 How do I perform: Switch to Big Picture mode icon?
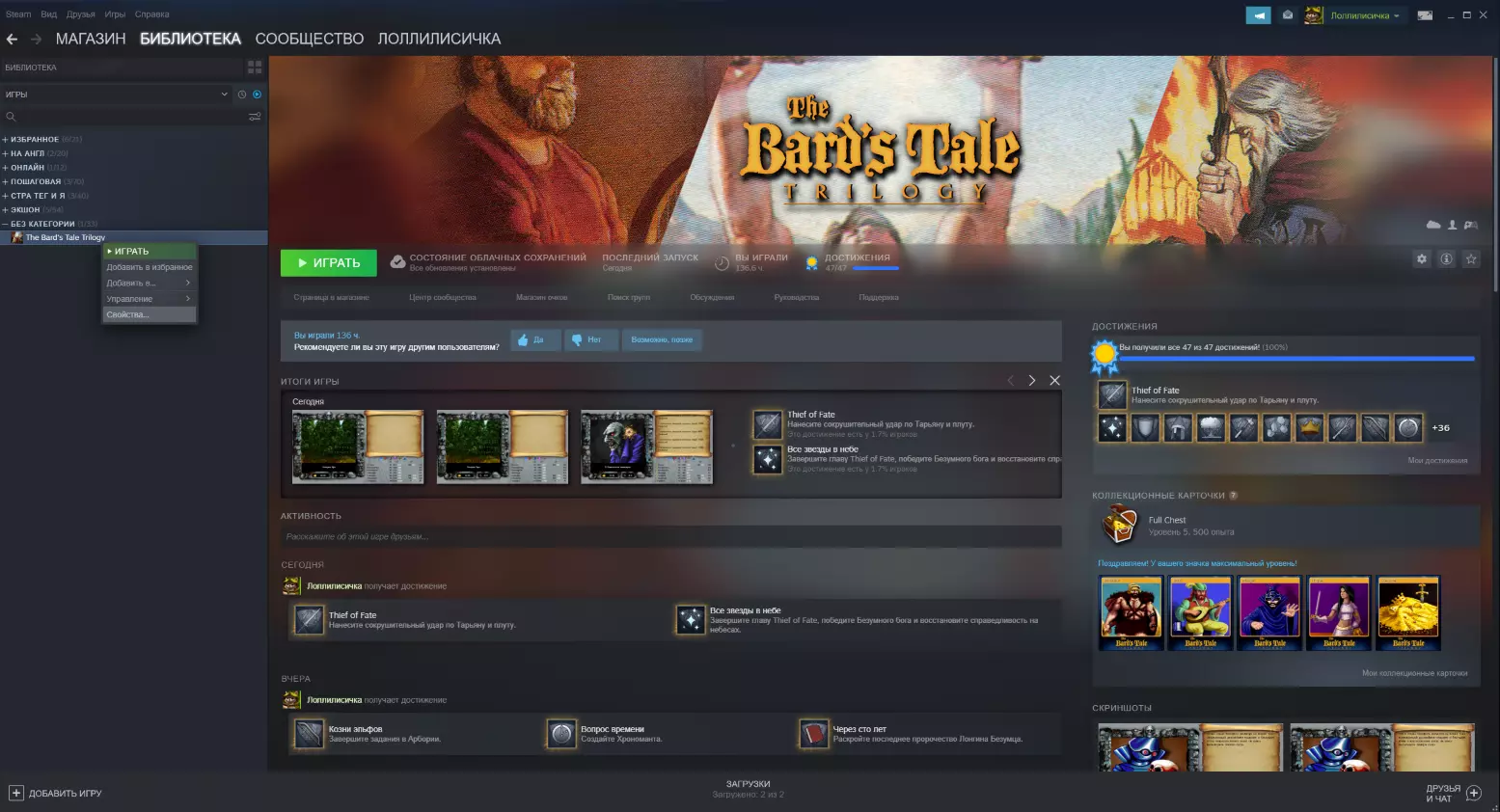click(x=1425, y=15)
